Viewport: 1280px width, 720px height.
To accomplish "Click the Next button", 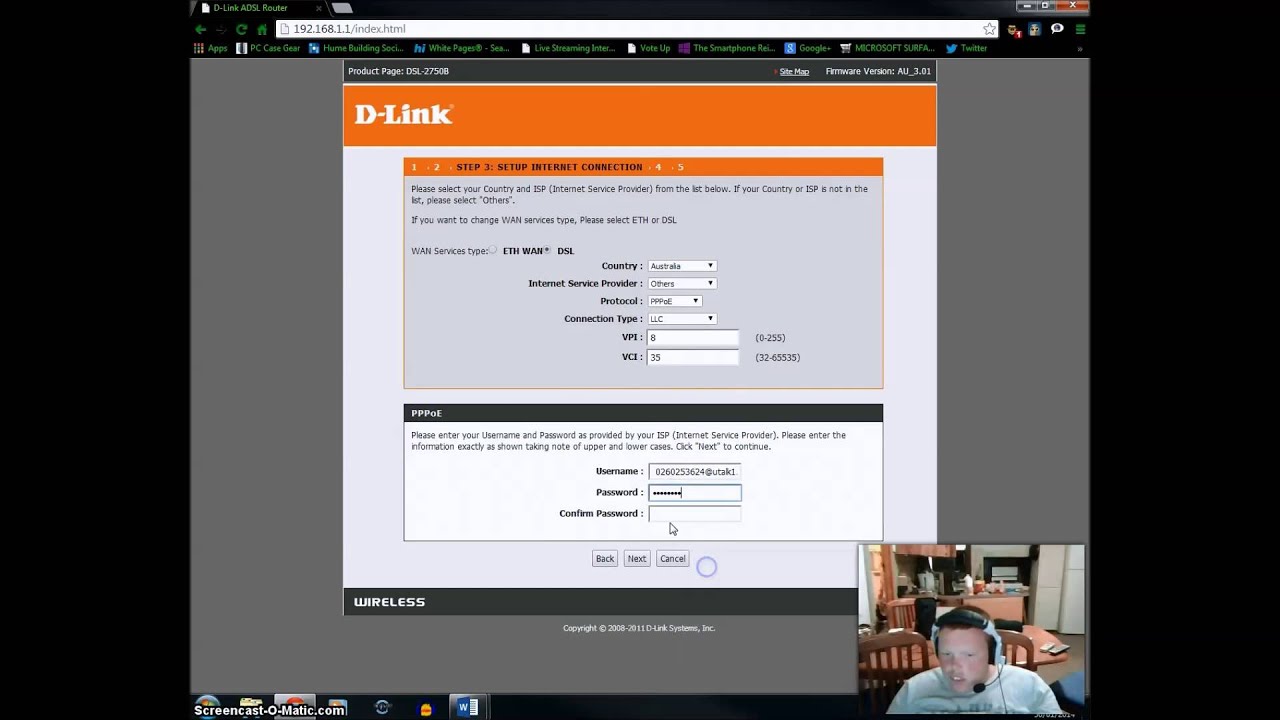I will (x=637, y=559).
